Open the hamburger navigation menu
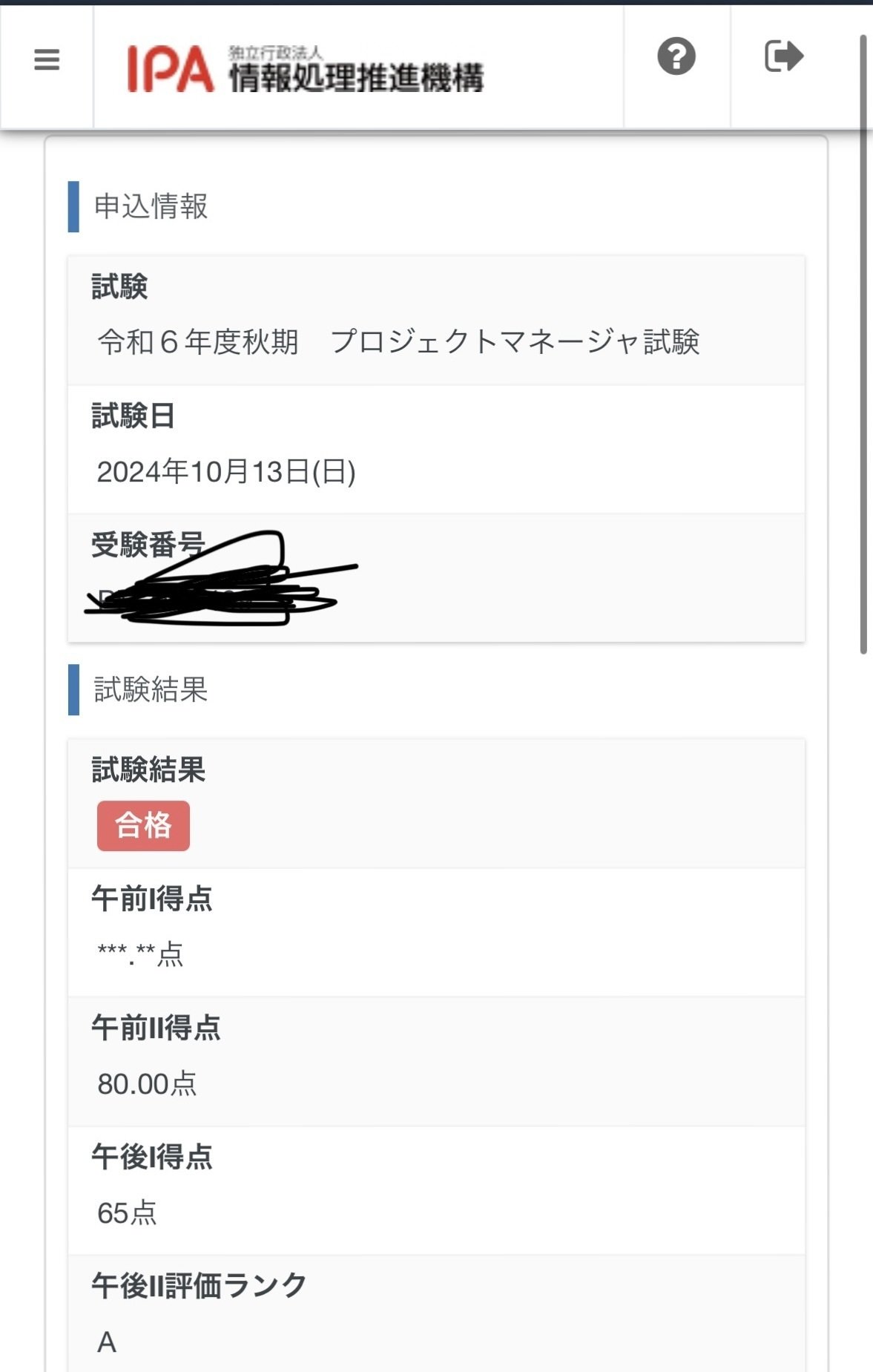Viewport: 873px width, 1372px height. (x=47, y=60)
